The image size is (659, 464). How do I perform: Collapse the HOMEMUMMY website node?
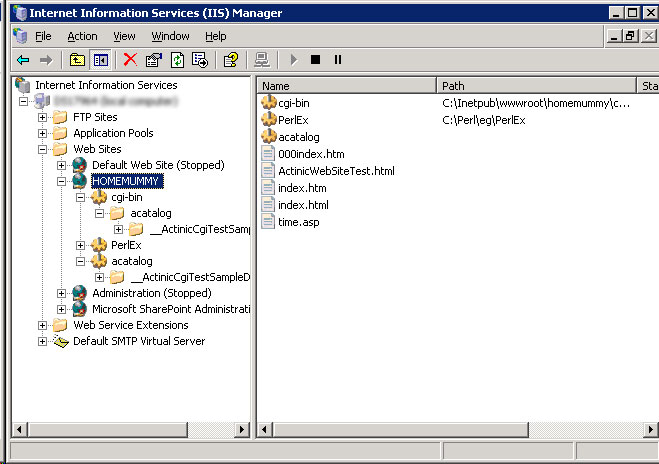pos(62,181)
